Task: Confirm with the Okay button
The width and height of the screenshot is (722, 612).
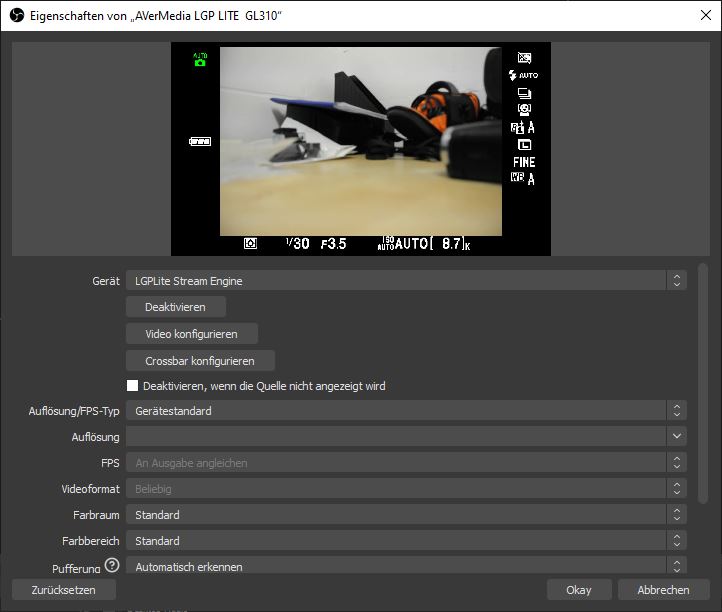Action: [x=578, y=590]
